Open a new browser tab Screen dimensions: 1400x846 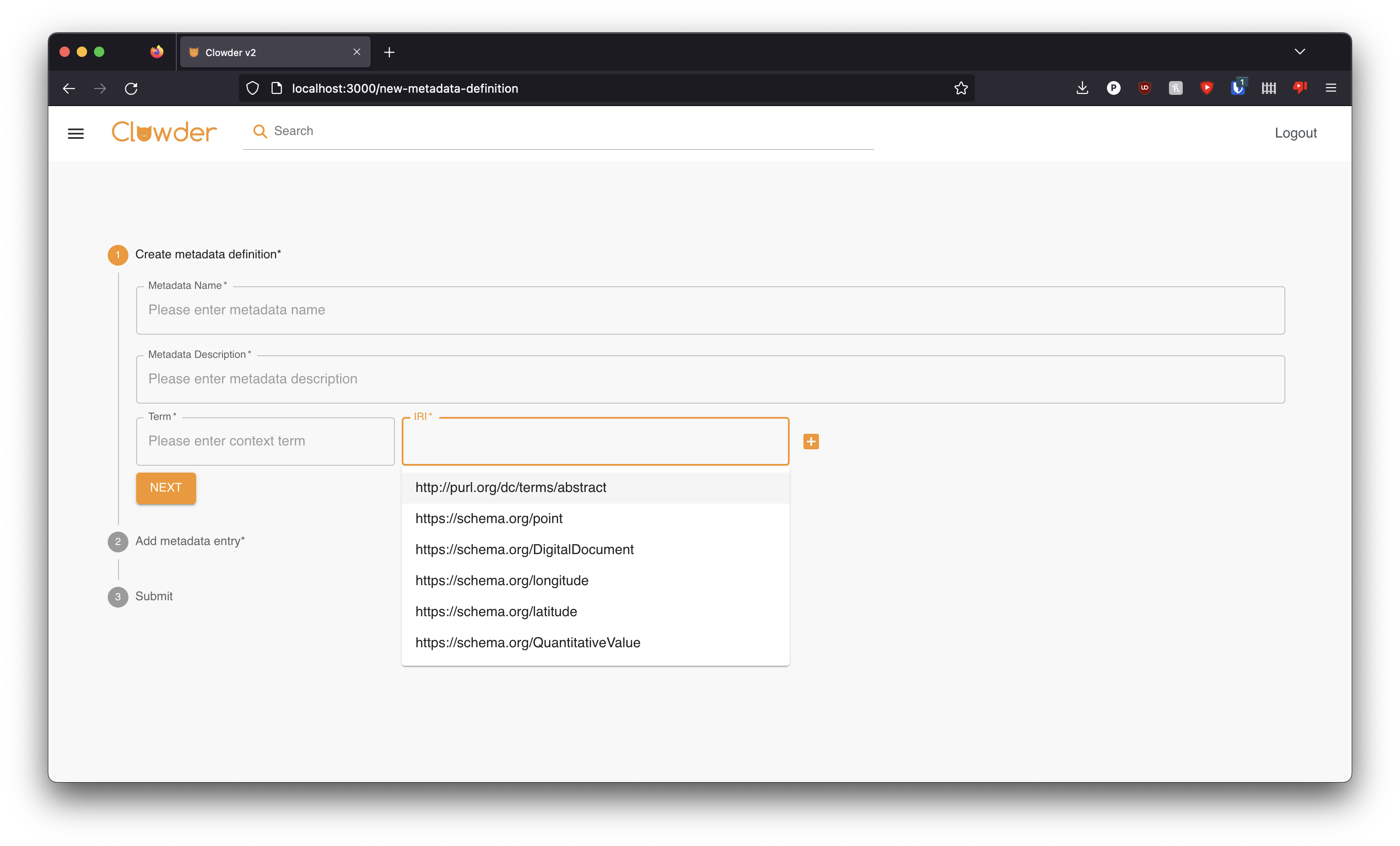(389, 52)
